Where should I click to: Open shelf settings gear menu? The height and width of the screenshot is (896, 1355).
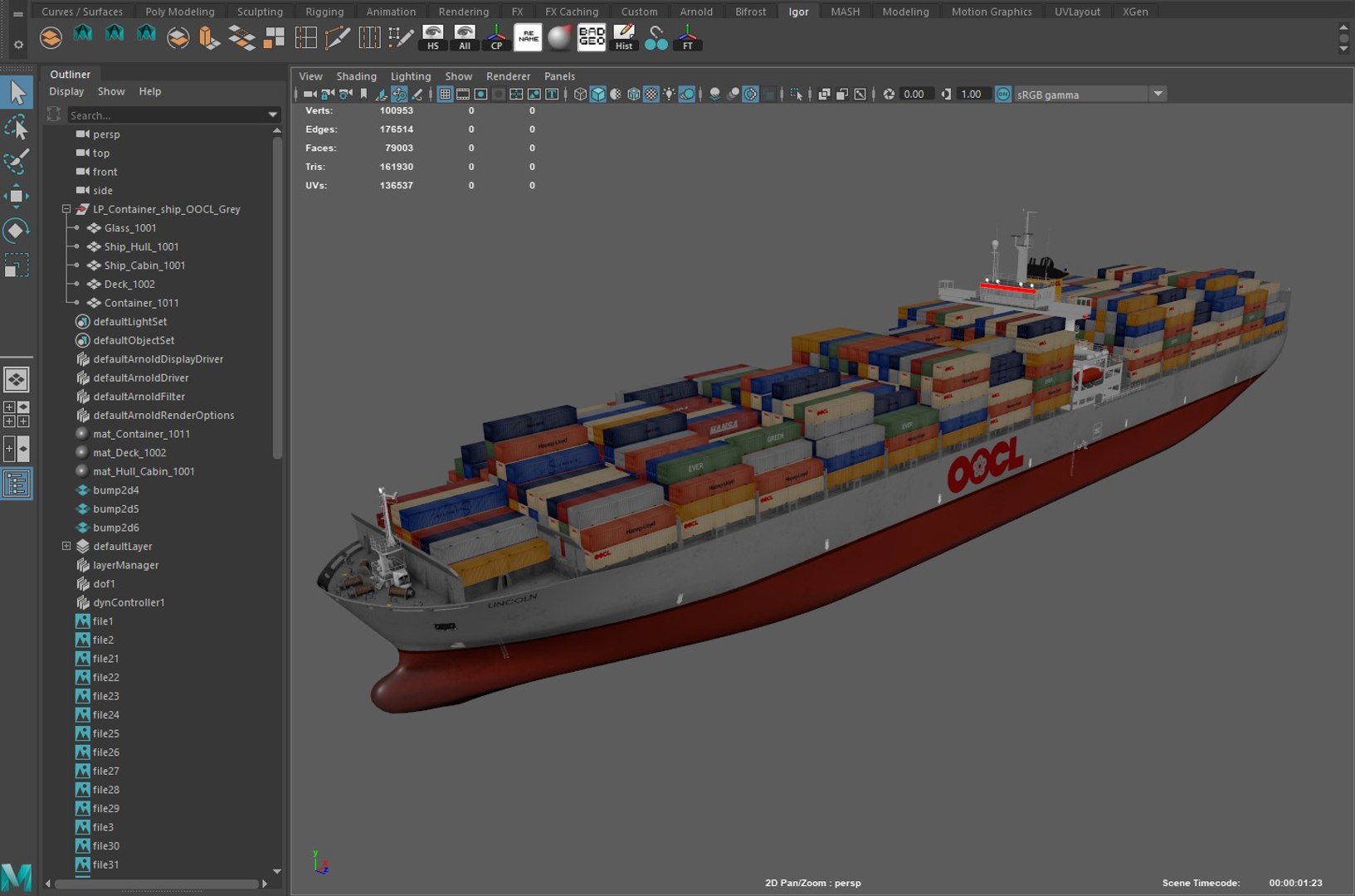pos(18,44)
